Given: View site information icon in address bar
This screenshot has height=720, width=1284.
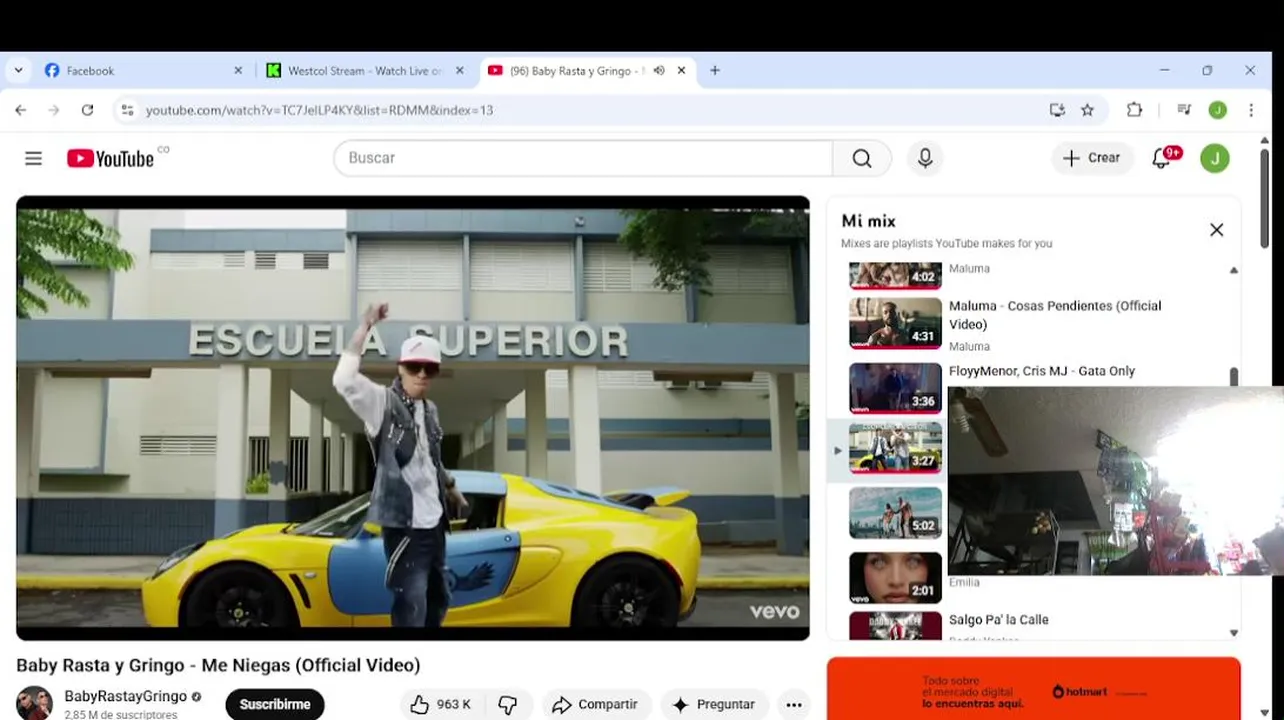Looking at the screenshot, I should point(127,110).
